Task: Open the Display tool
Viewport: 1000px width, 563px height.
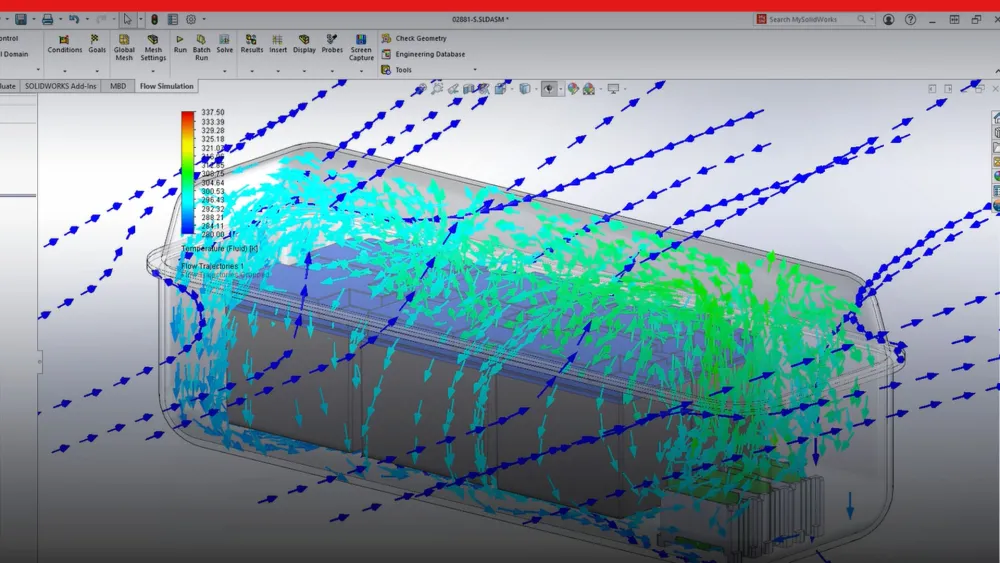Action: click(304, 44)
